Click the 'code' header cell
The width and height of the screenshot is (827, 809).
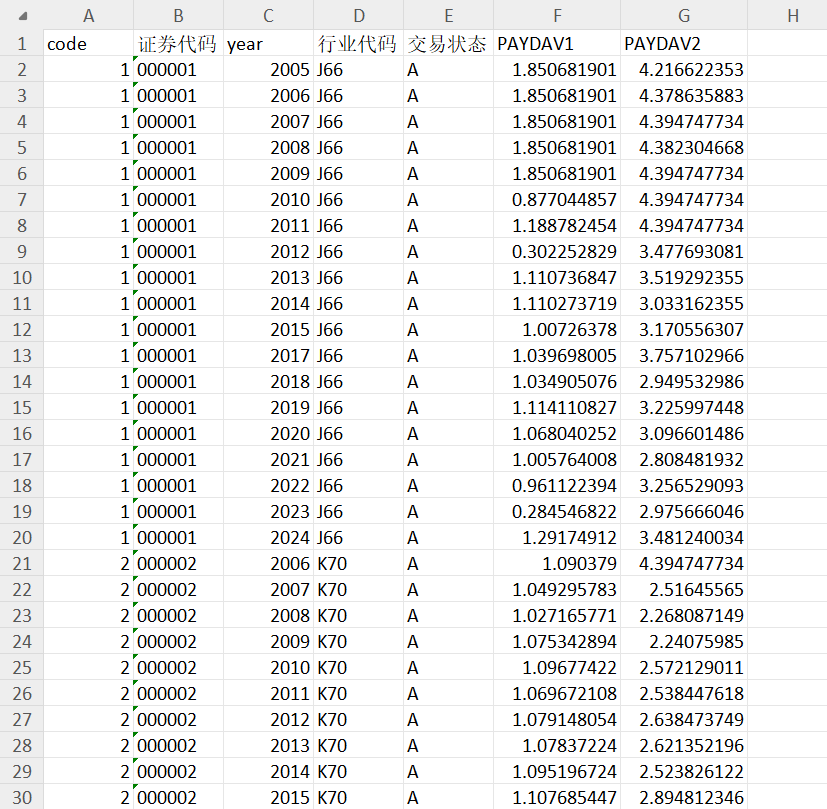[x=89, y=43]
